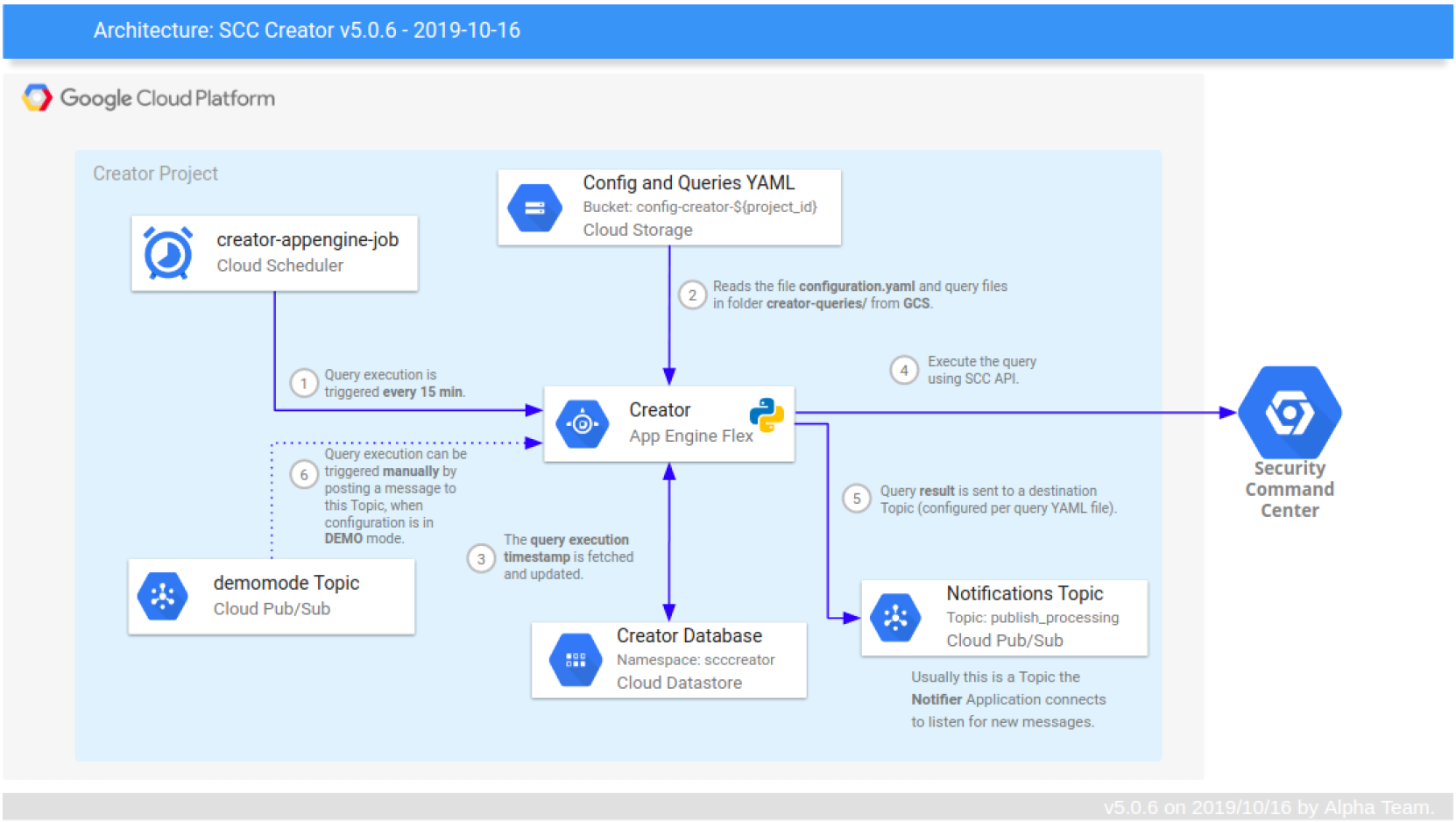Select step 3 circle marker
The width and height of the screenshot is (1456, 822).
(x=481, y=559)
